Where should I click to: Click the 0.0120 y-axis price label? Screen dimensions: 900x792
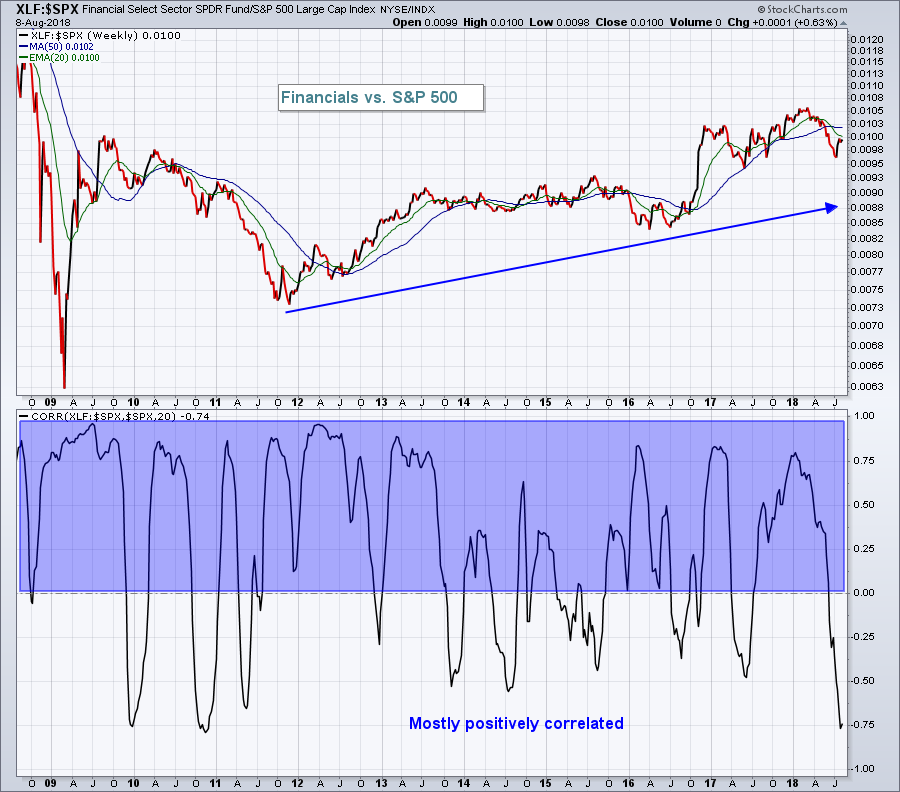pyautogui.click(x=867, y=40)
